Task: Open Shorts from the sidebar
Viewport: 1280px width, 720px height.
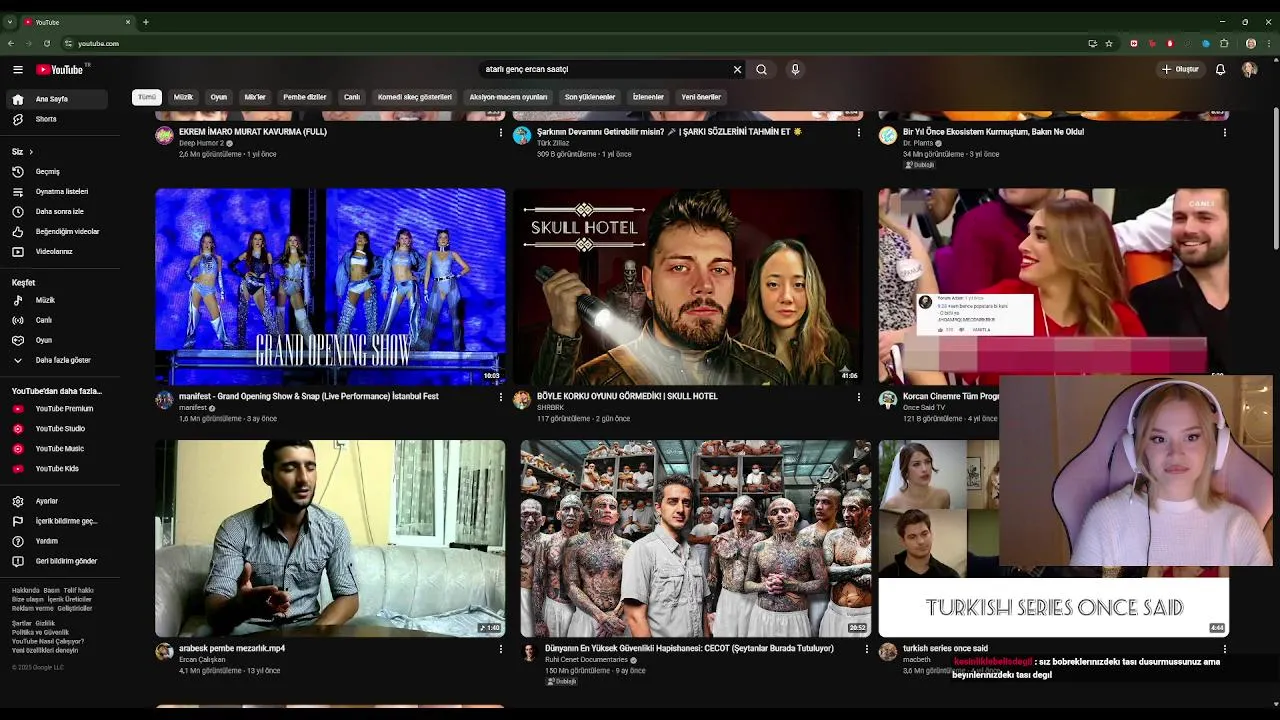Action: 58,119
